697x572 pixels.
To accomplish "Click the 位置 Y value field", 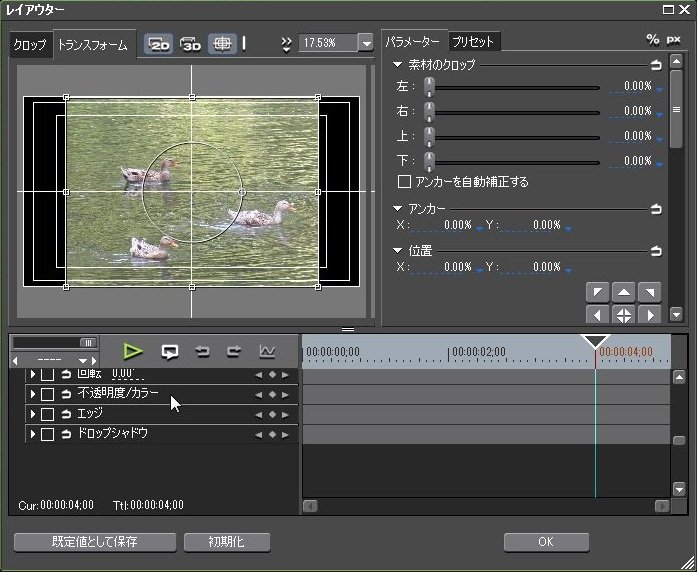I will (x=531, y=267).
